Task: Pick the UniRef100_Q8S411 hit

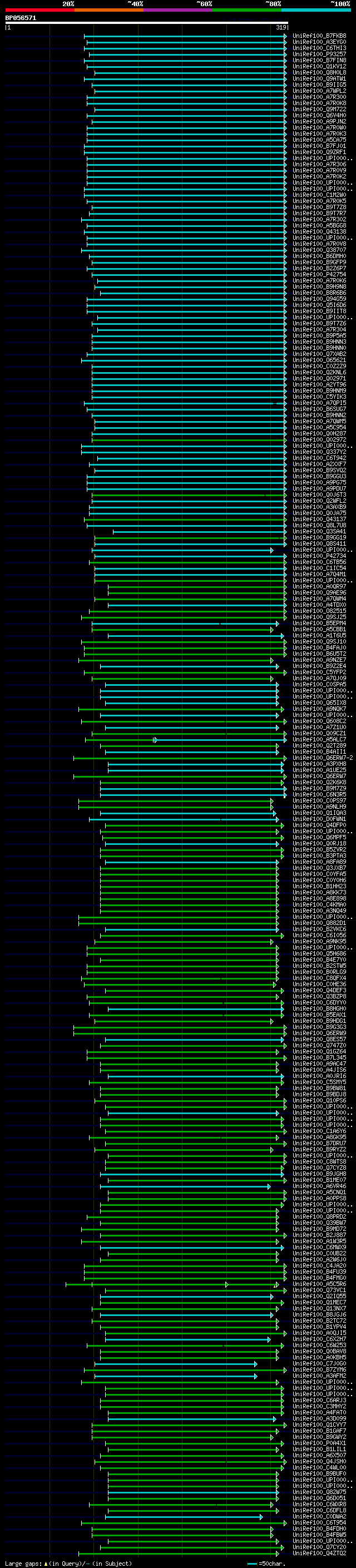Action: (319, 544)
